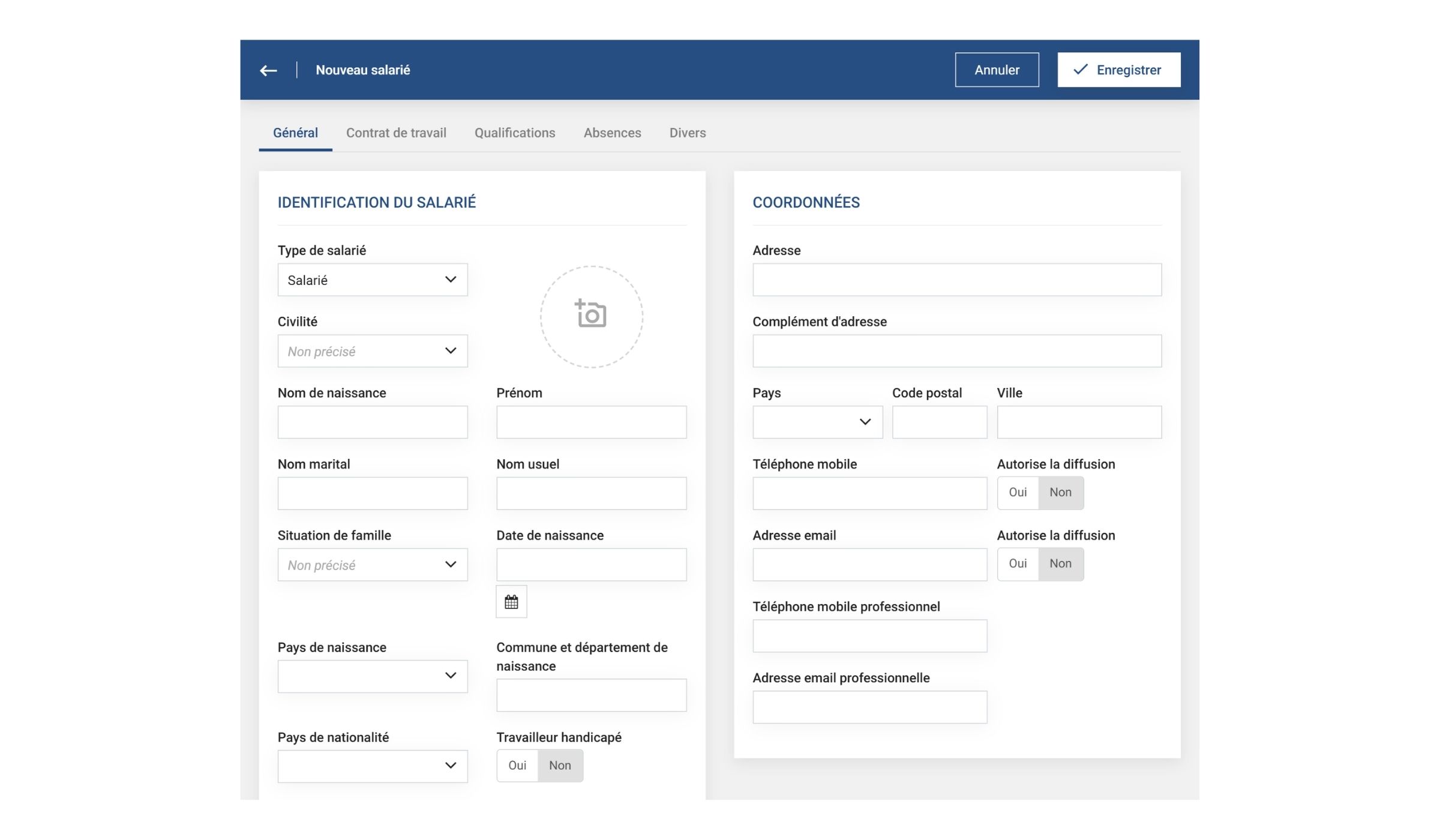The image size is (1440, 840).
Task: Select Non for email address diffusion
Action: [1060, 564]
